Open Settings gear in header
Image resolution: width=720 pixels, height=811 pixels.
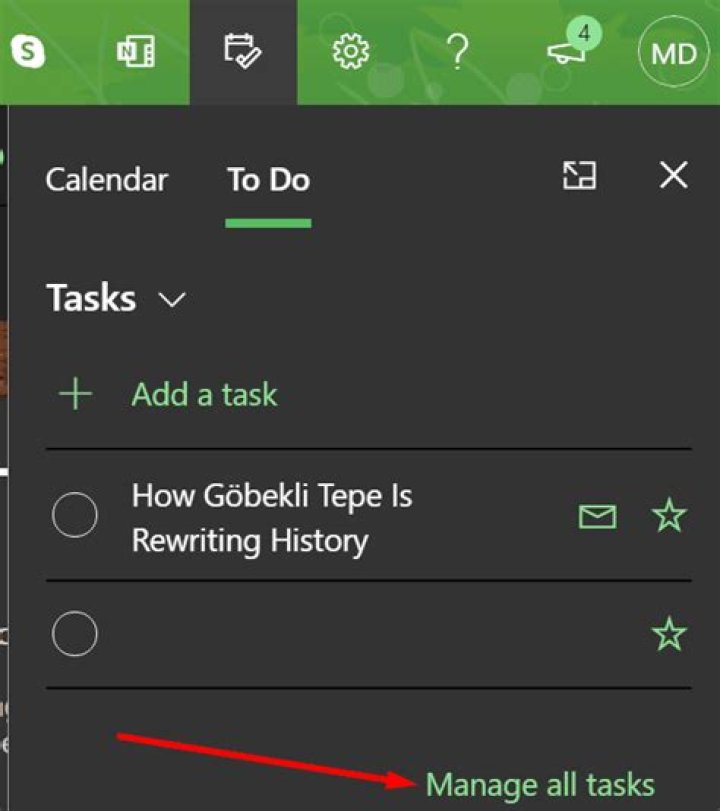click(351, 51)
